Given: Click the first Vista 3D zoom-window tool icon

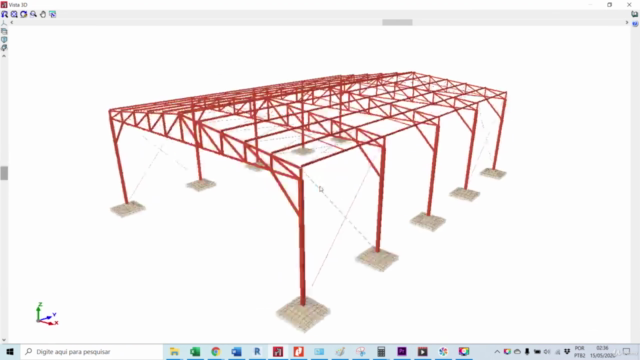Looking at the screenshot, I should (4, 14).
